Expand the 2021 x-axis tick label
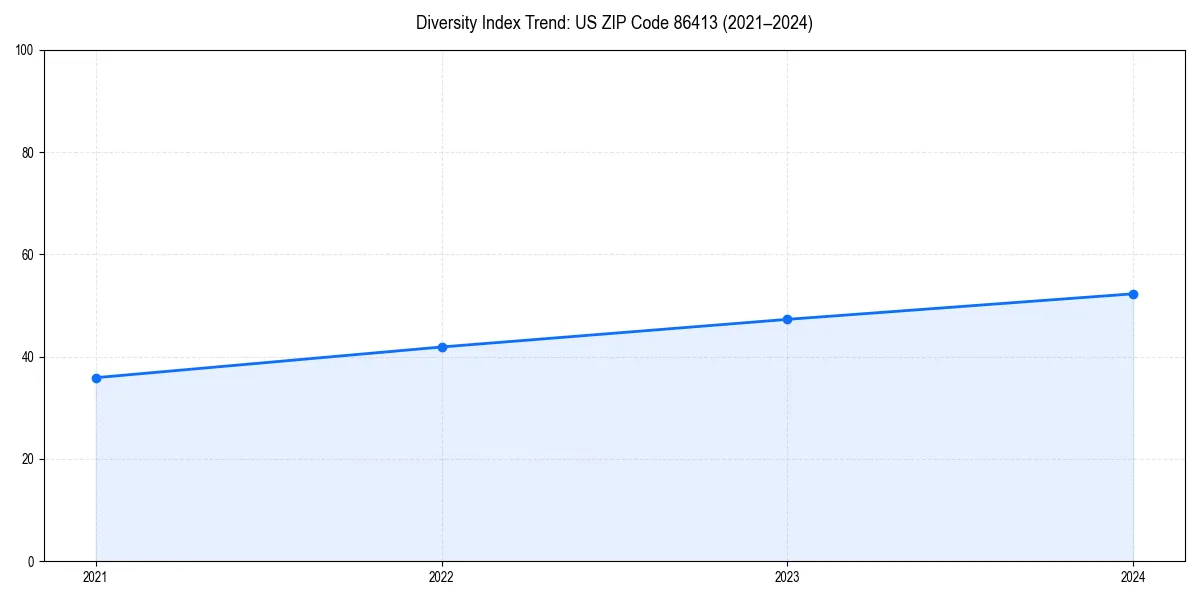This screenshot has width=1200, height=600. tap(95, 577)
